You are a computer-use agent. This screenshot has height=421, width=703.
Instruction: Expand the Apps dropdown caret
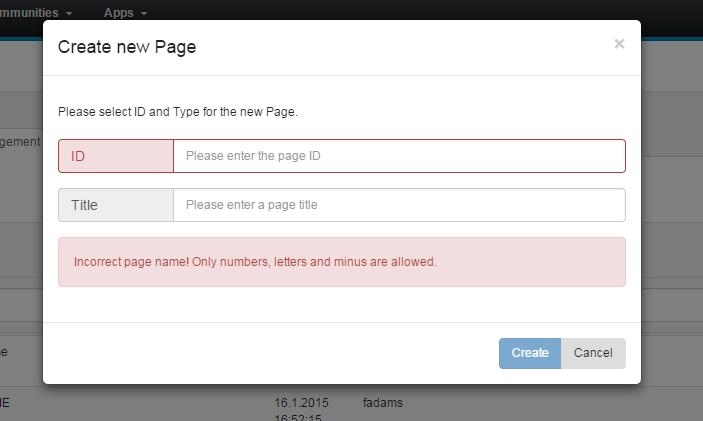point(145,14)
